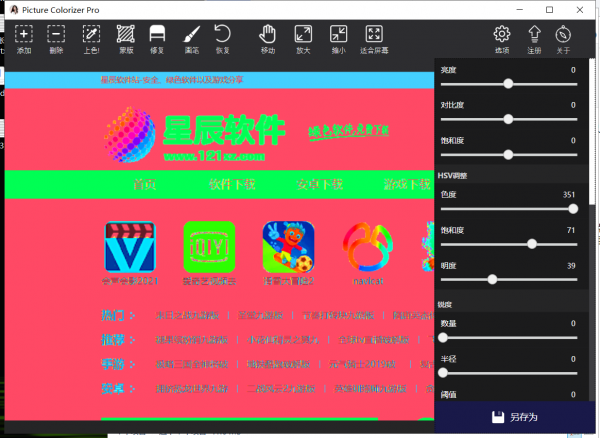
Task: Click the 色度 hue slider handle at 351
Action: pyautogui.click(x=573, y=209)
